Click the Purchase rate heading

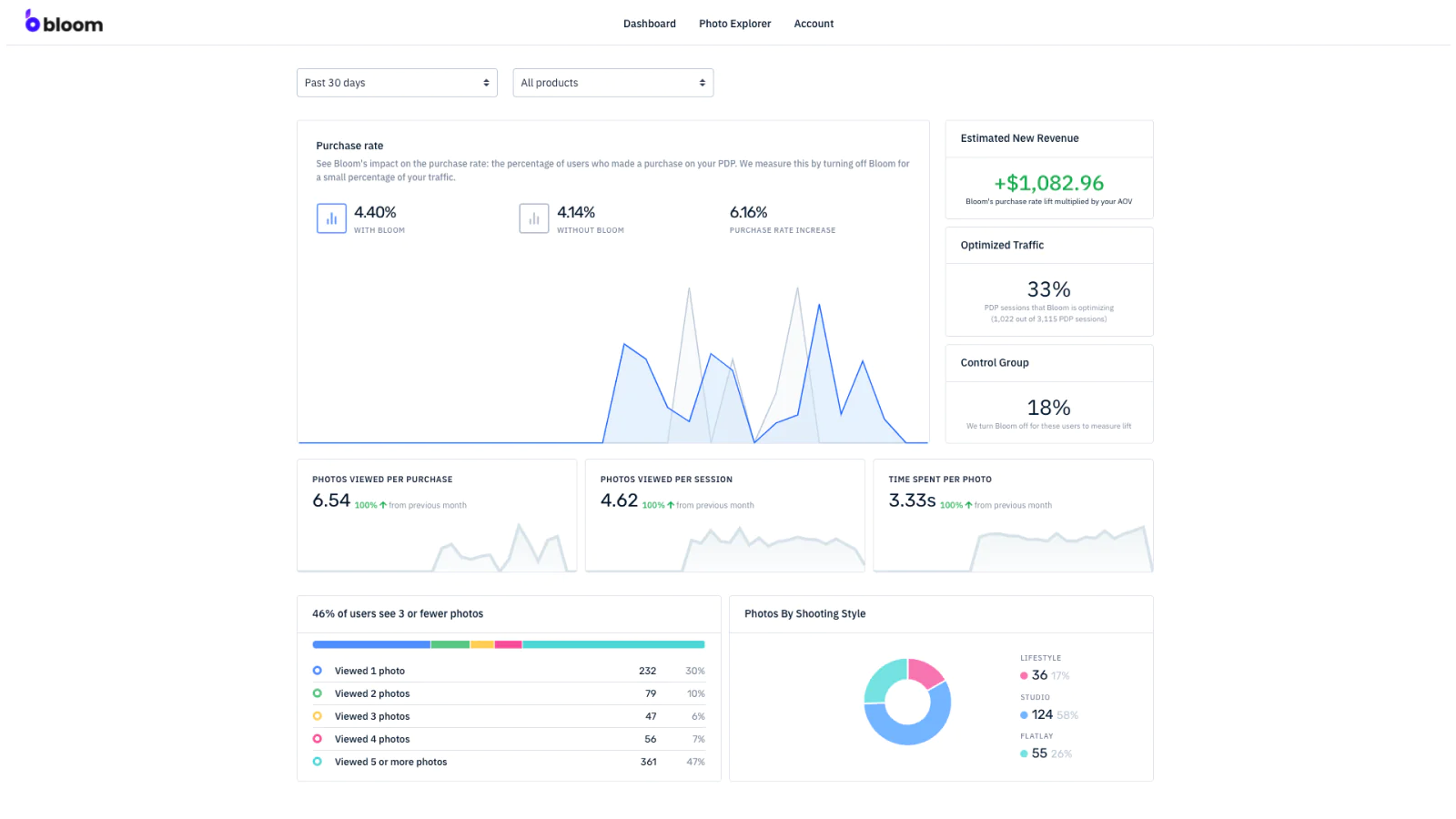pos(349,146)
